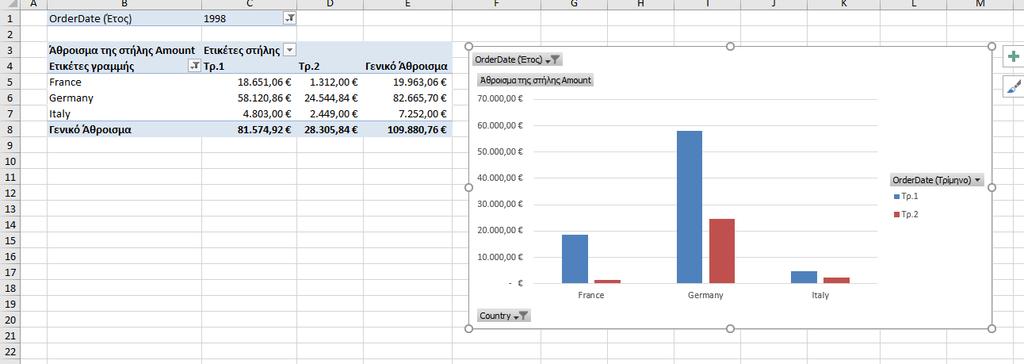Screen dimensions: 1024x364
Task: Select France axis label in chart
Action: [591, 295]
